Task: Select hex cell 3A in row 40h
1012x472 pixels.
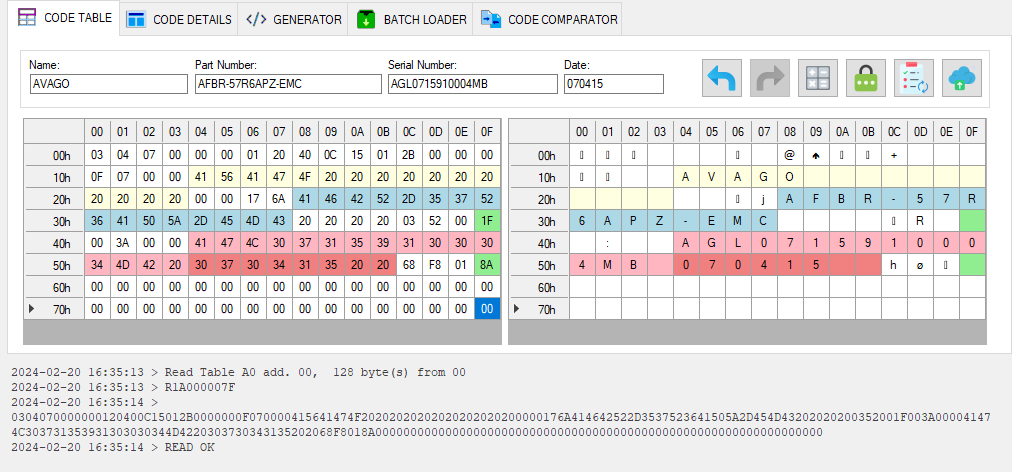Action: (x=123, y=243)
